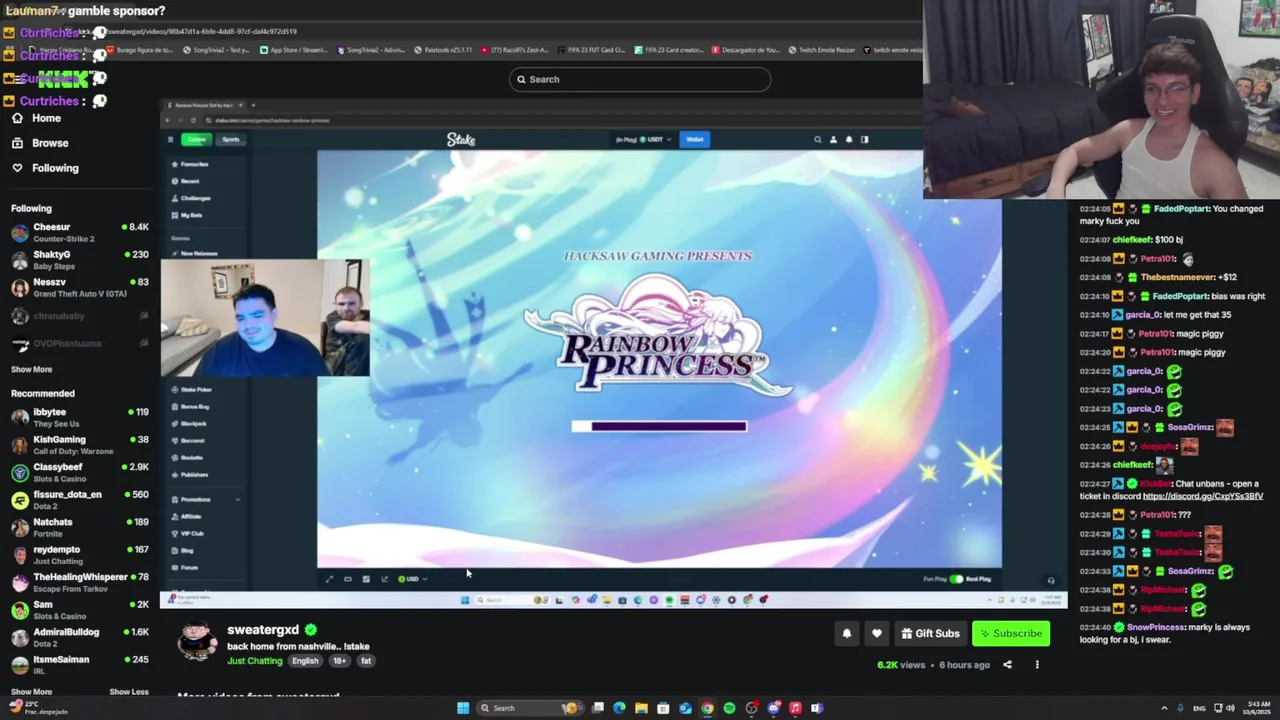1280x720 pixels.
Task: Follow sweatergxd with the heart icon
Action: pyautogui.click(x=876, y=633)
